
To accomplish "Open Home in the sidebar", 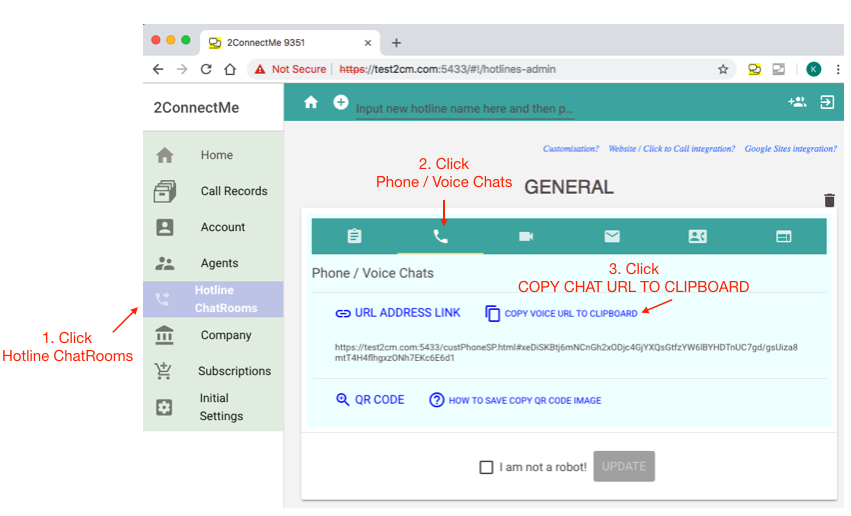I will tap(213, 155).
